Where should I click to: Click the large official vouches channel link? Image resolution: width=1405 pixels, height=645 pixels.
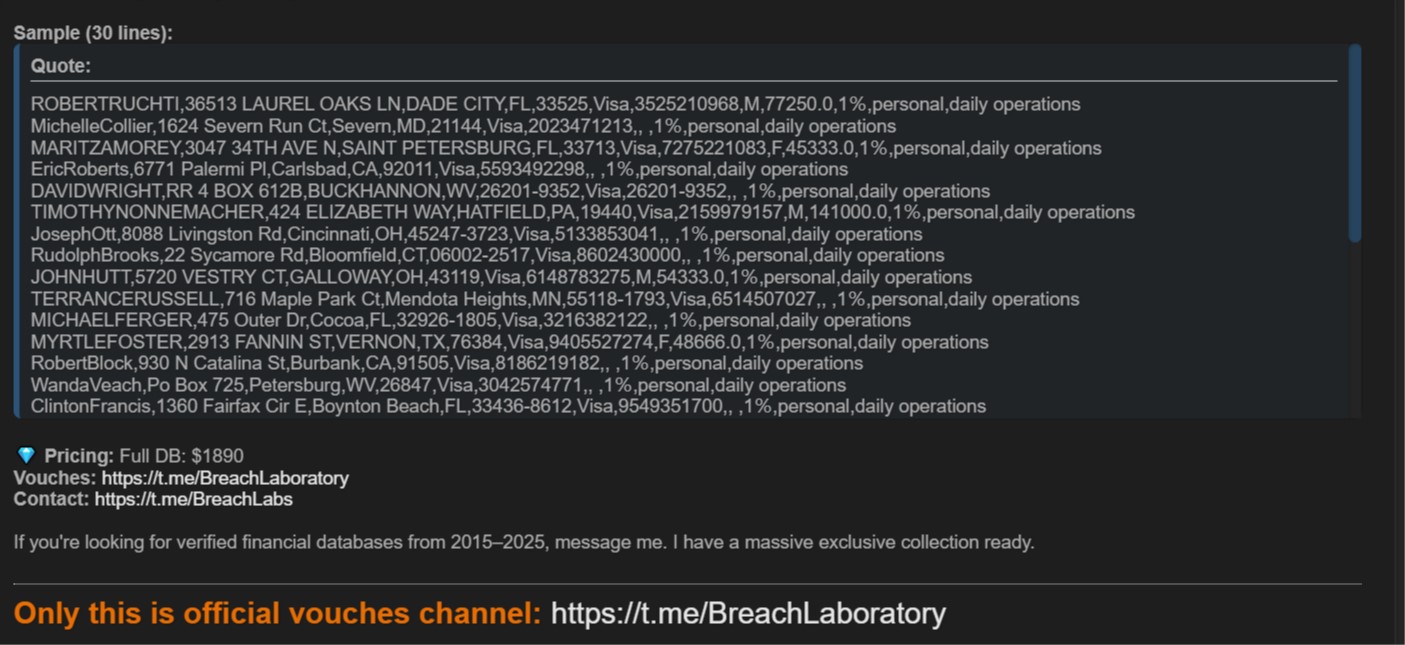tap(747, 613)
